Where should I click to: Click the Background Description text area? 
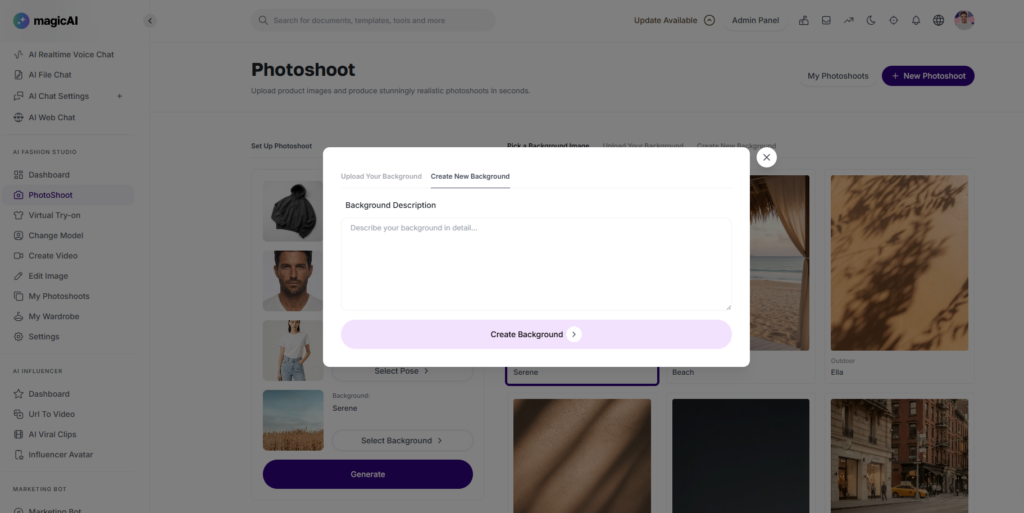click(536, 264)
